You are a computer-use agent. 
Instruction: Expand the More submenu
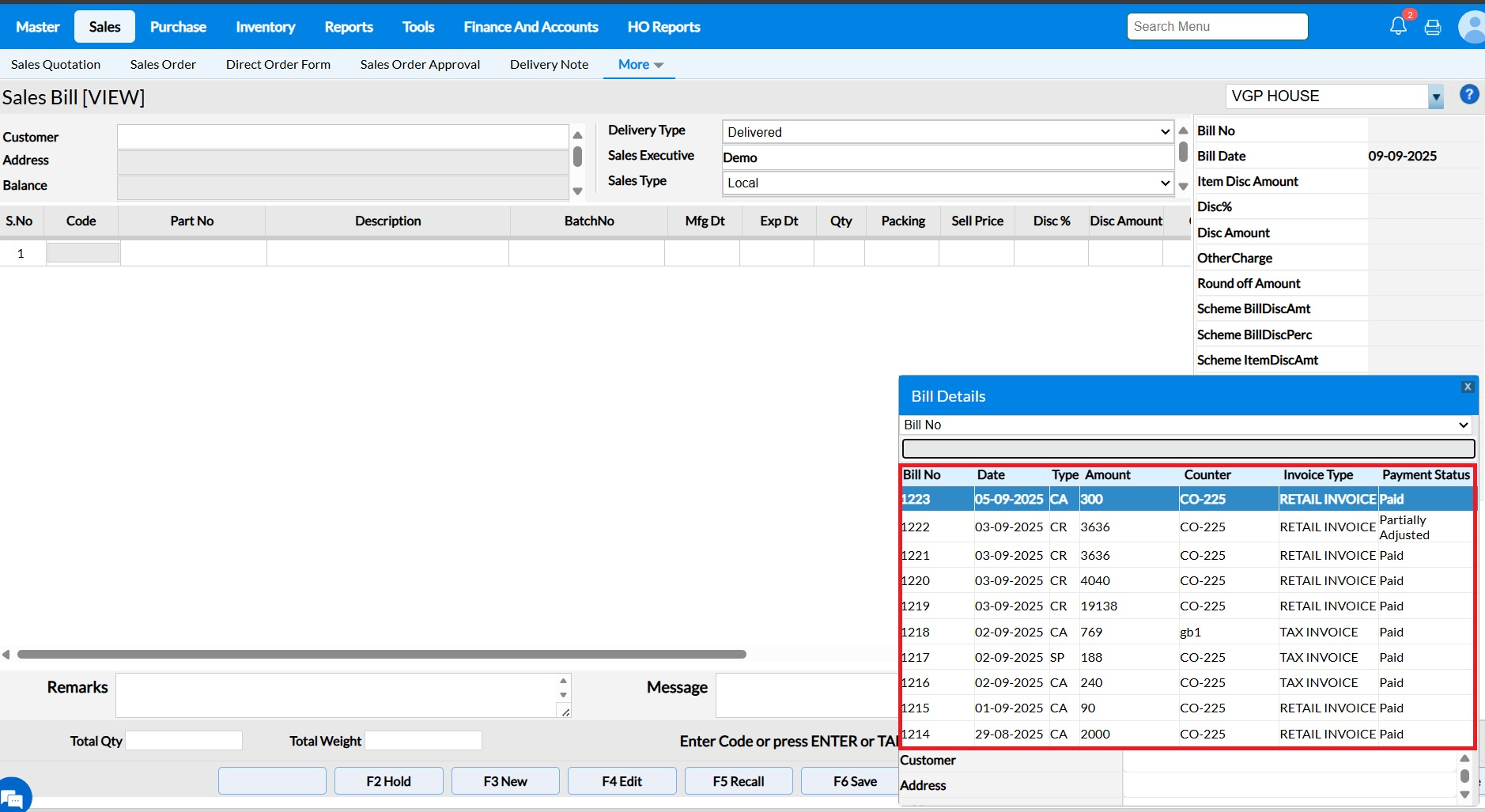click(x=640, y=65)
